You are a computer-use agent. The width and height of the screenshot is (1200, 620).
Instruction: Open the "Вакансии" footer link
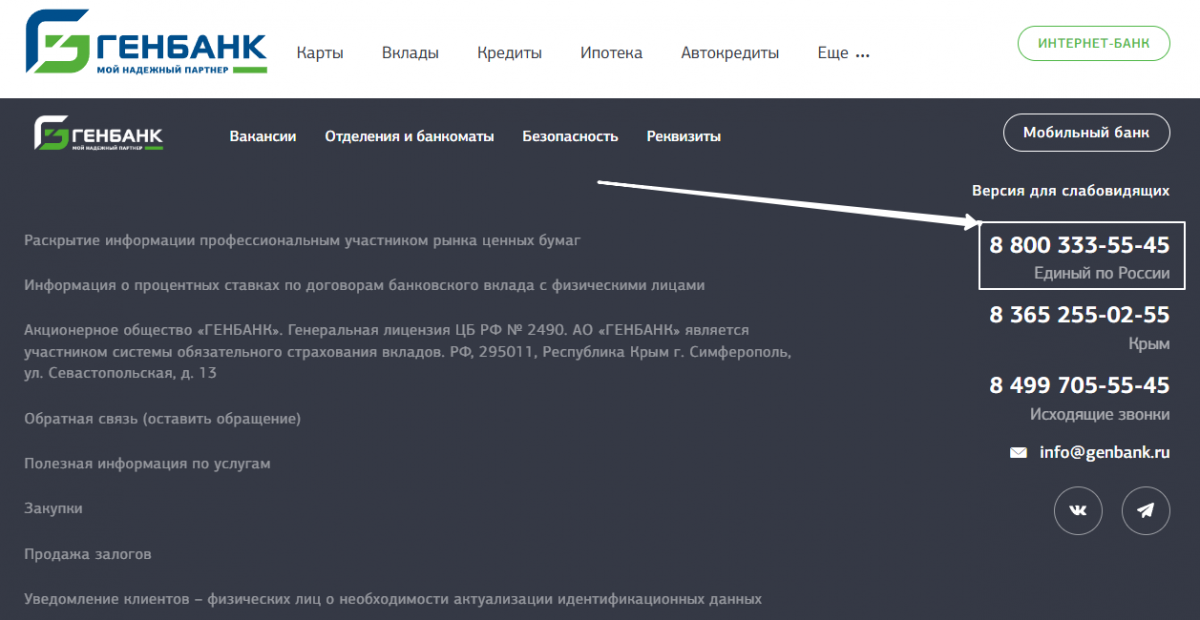pos(262,136)
